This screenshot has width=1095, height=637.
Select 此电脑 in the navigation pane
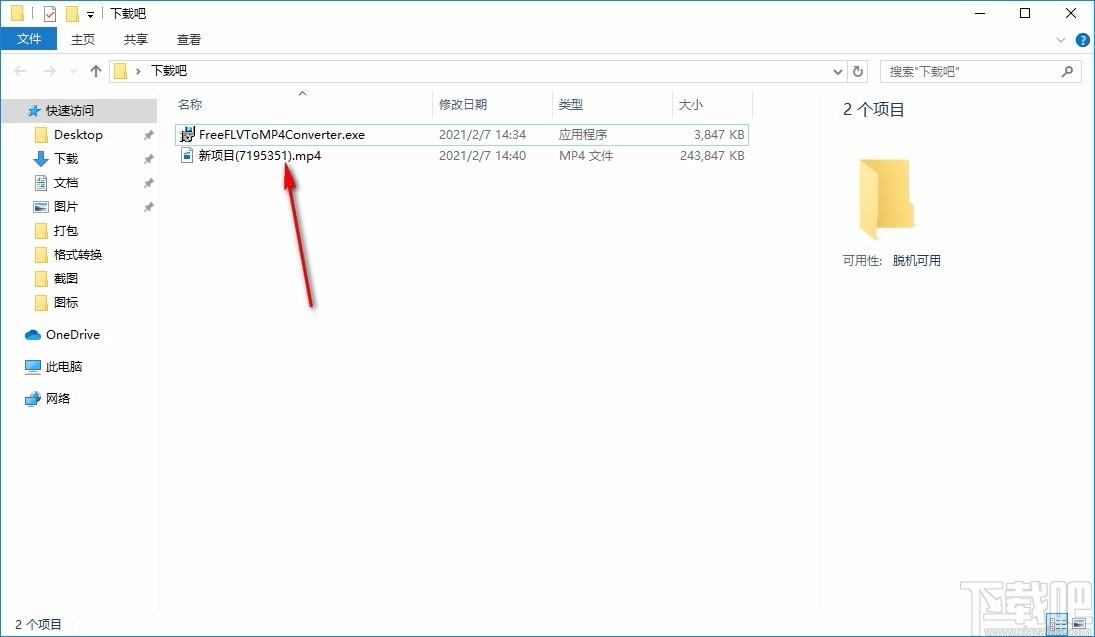point(64,366)
